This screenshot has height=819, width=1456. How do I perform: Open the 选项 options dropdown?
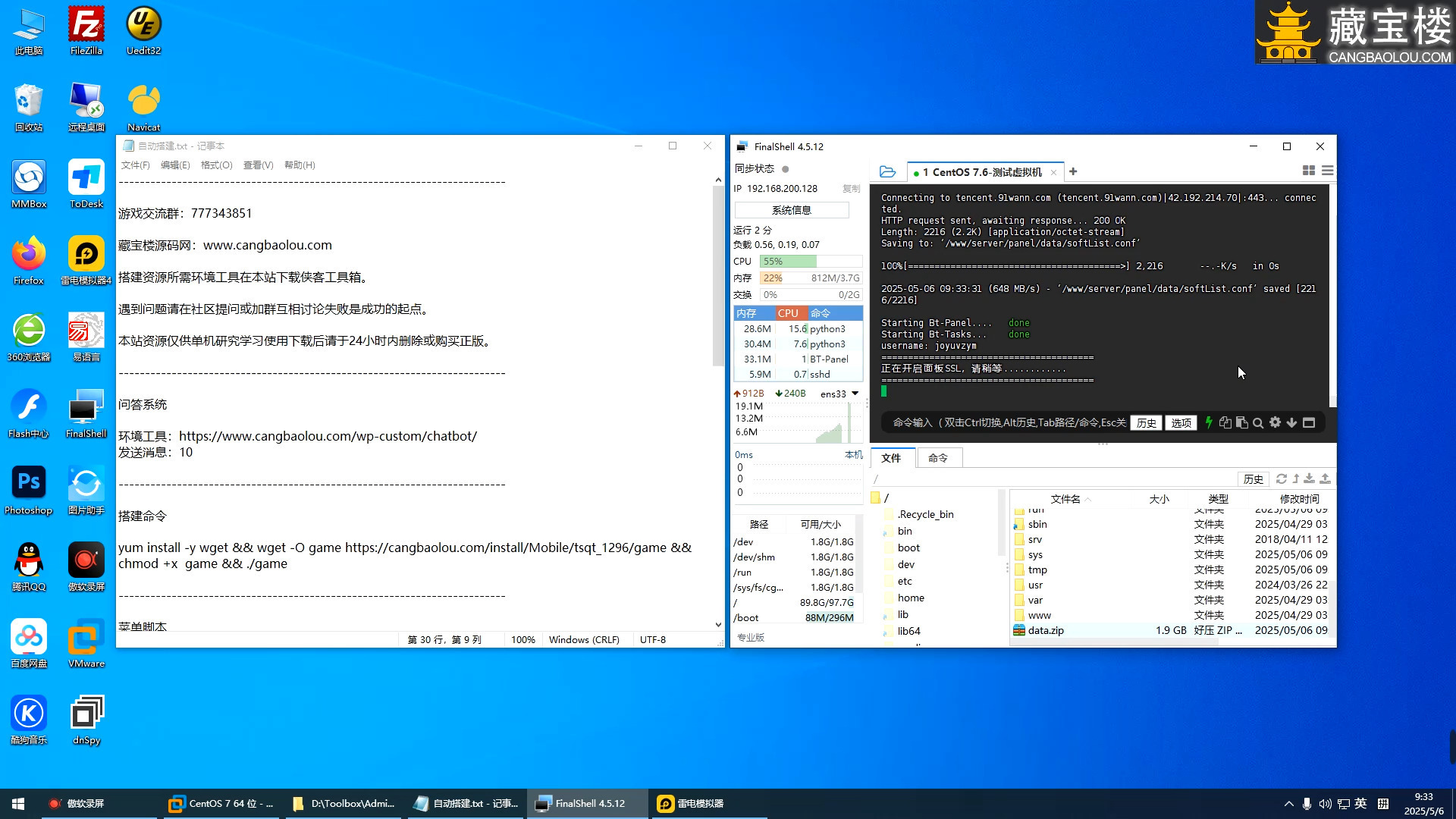tap(1181, 422)
